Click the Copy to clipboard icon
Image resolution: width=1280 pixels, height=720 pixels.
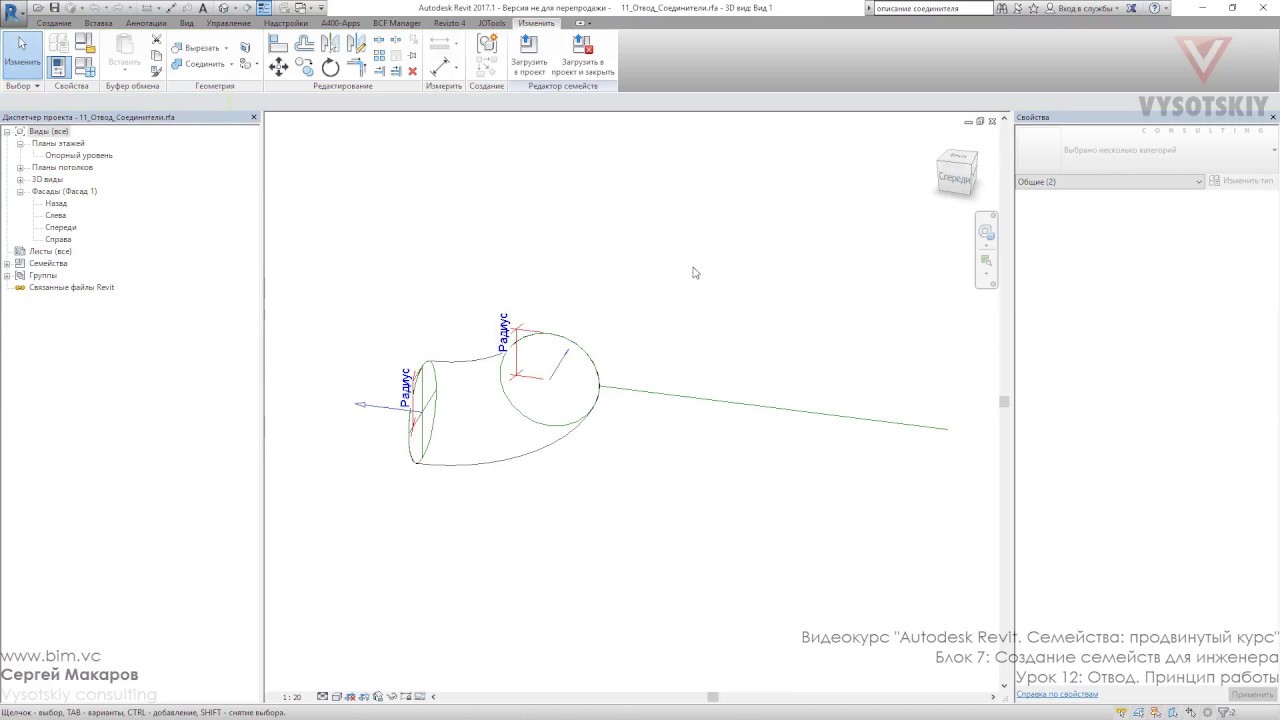156,56
